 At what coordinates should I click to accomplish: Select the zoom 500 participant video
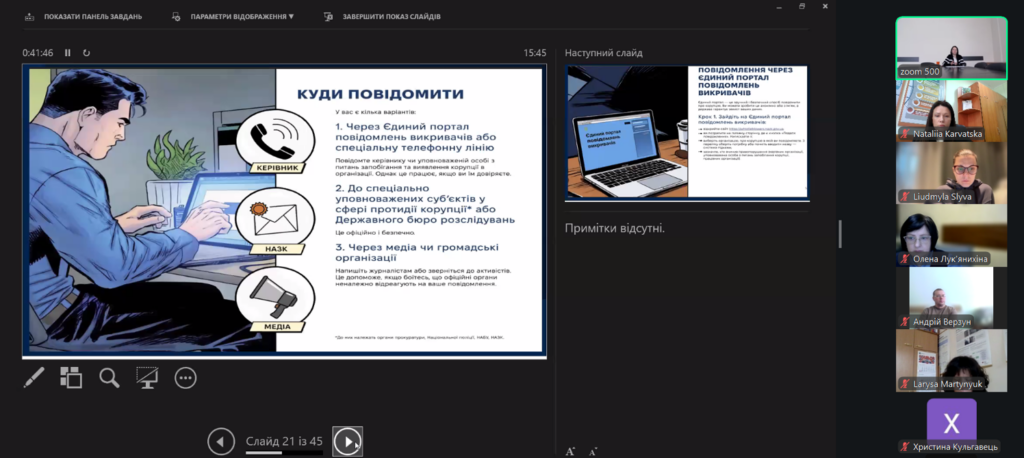[950, 47]
